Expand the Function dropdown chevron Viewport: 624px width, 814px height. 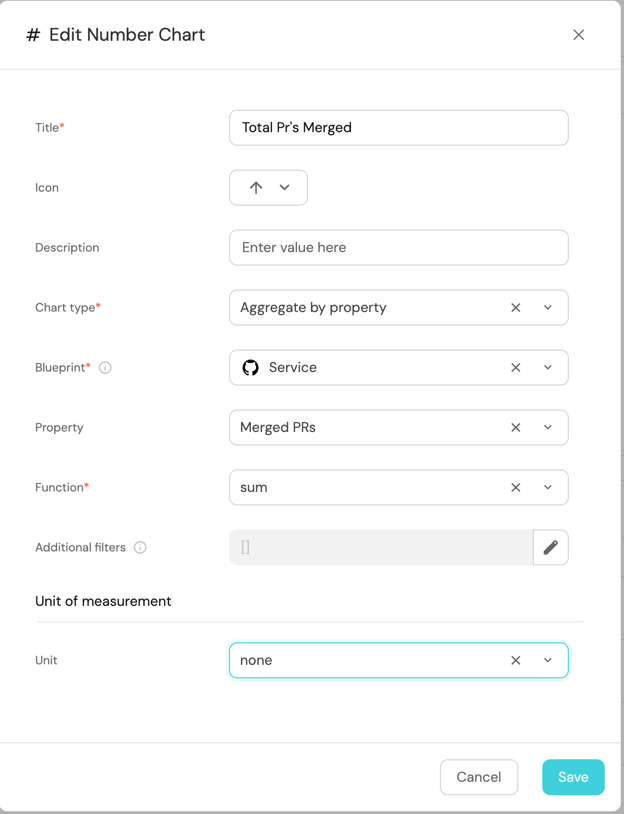[548, 488]
